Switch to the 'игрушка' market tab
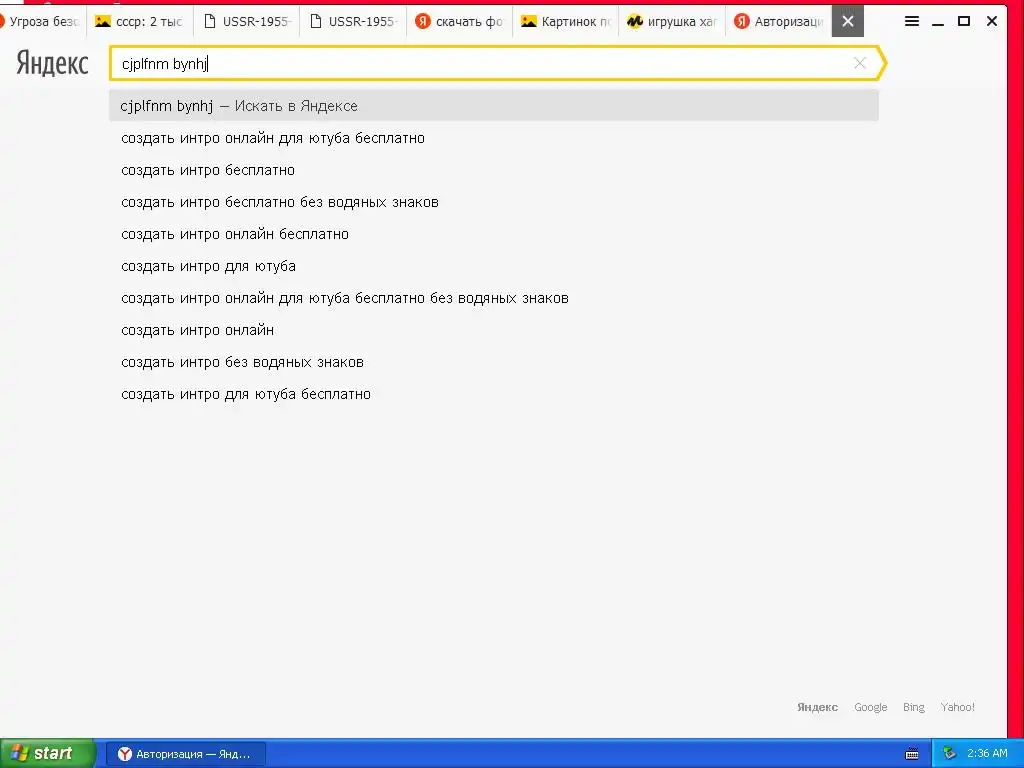Image resolution: width=1024 pixels, height=768 pixels. [672, 22]
